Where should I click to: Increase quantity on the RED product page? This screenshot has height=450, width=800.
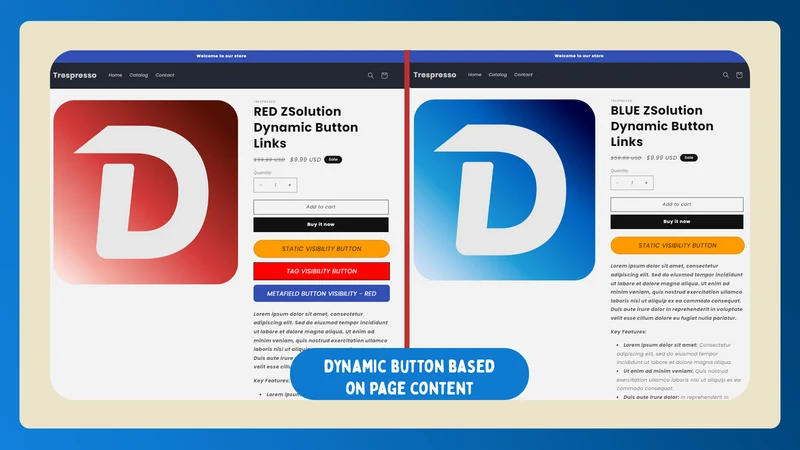coord(289,185)
